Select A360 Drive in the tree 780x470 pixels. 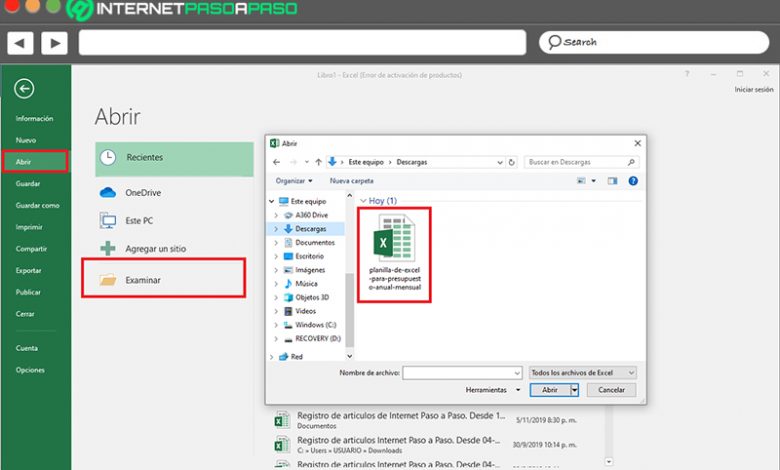pyautogui.click(x=311, y=215)
